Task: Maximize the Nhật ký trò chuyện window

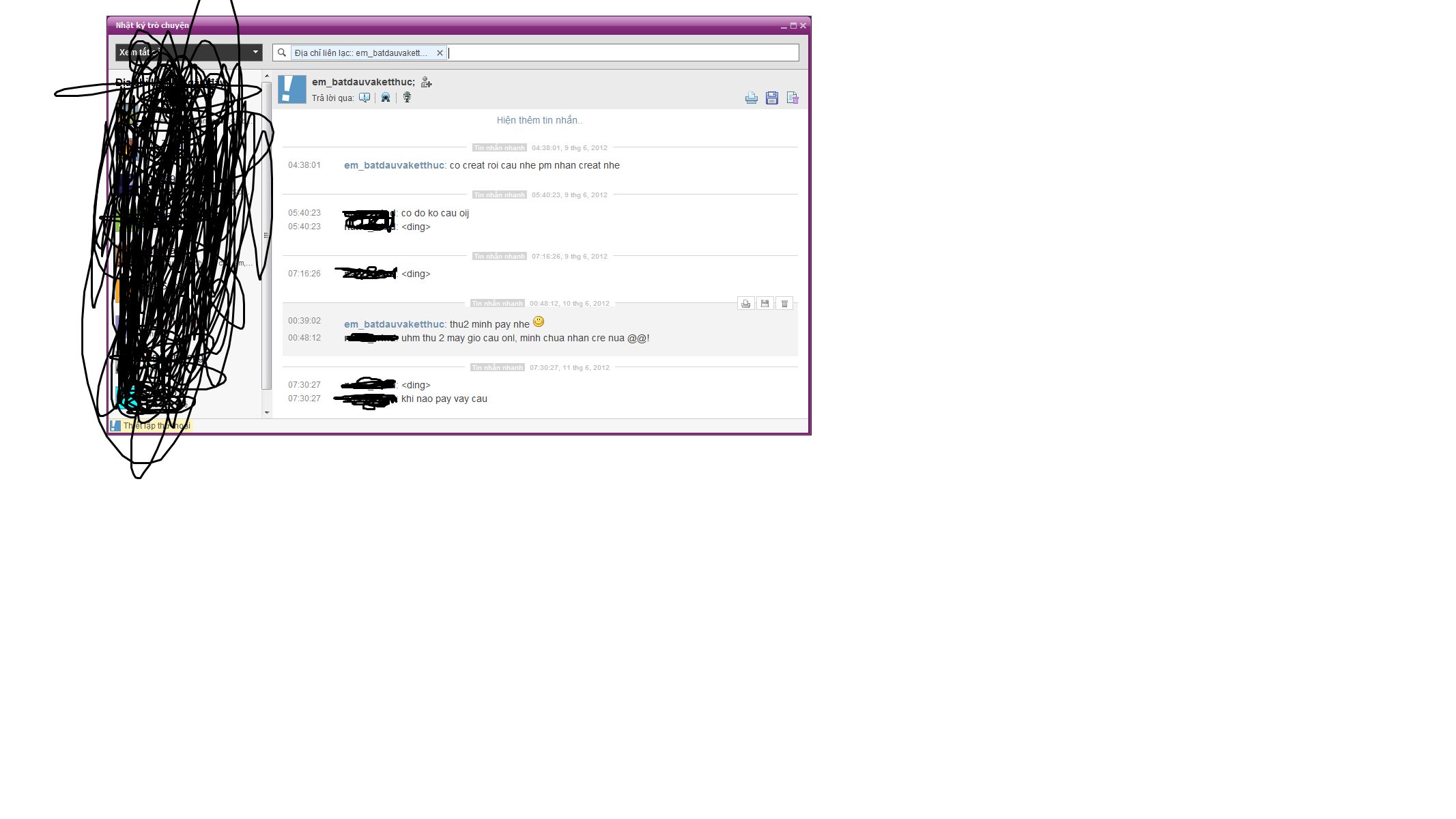Action: pos(793,26)
